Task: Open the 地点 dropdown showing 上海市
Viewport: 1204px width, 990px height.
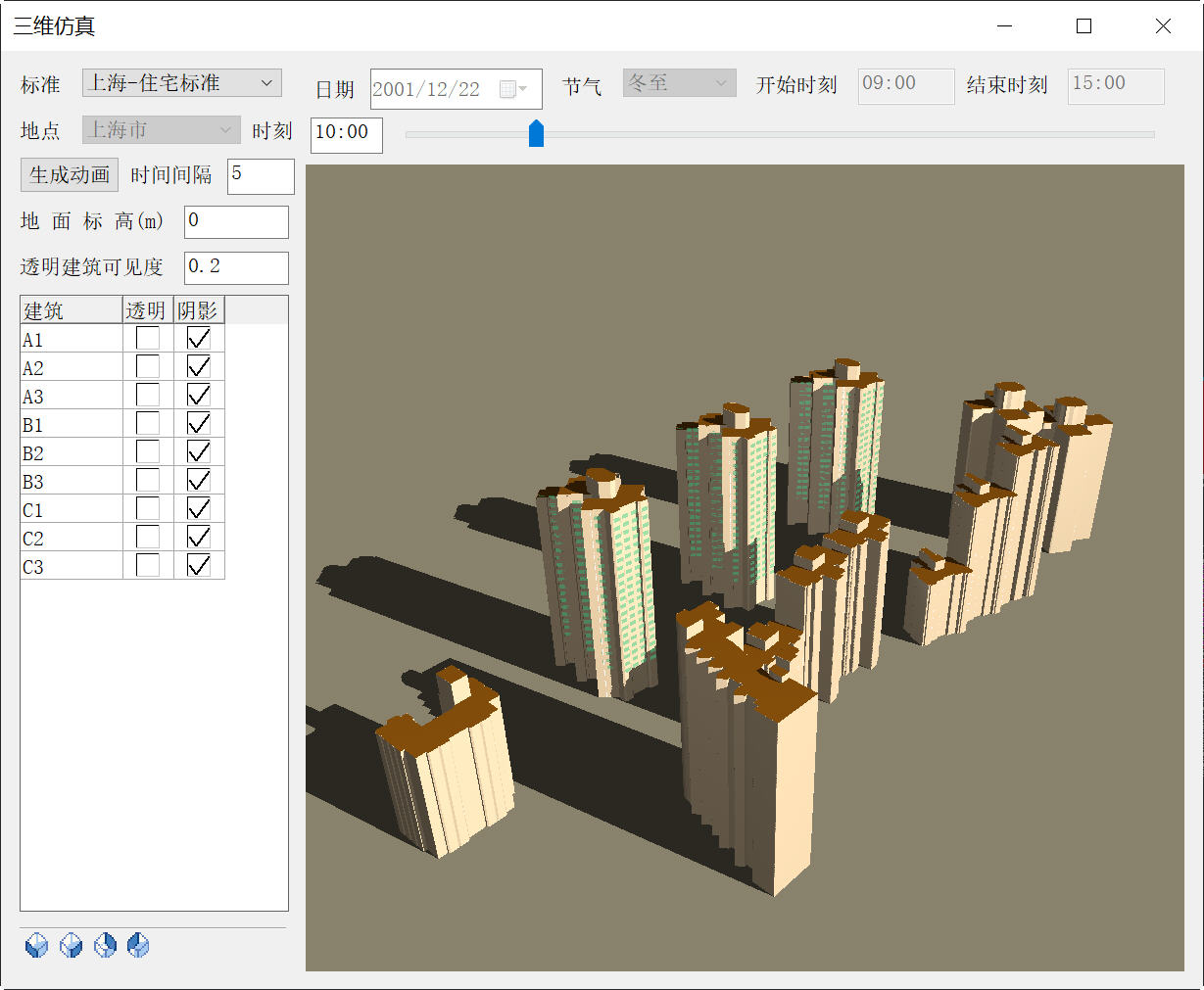Action: point(162,129)
